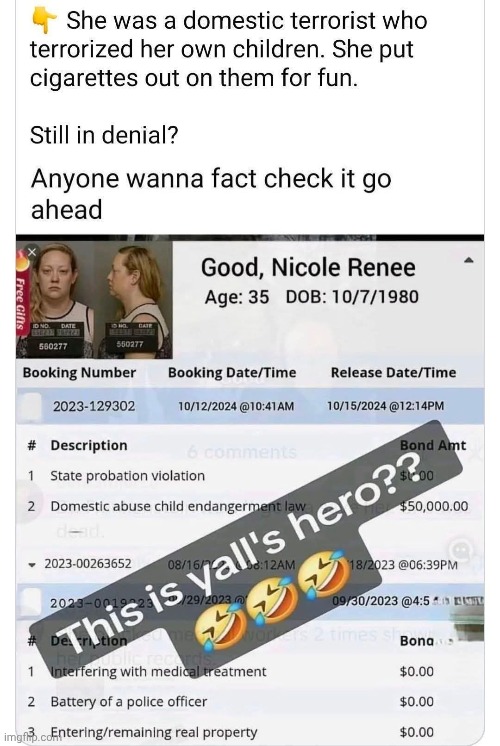
Task: Tap the faint chat bubble icon on right
Action: (x=461, y=550)
